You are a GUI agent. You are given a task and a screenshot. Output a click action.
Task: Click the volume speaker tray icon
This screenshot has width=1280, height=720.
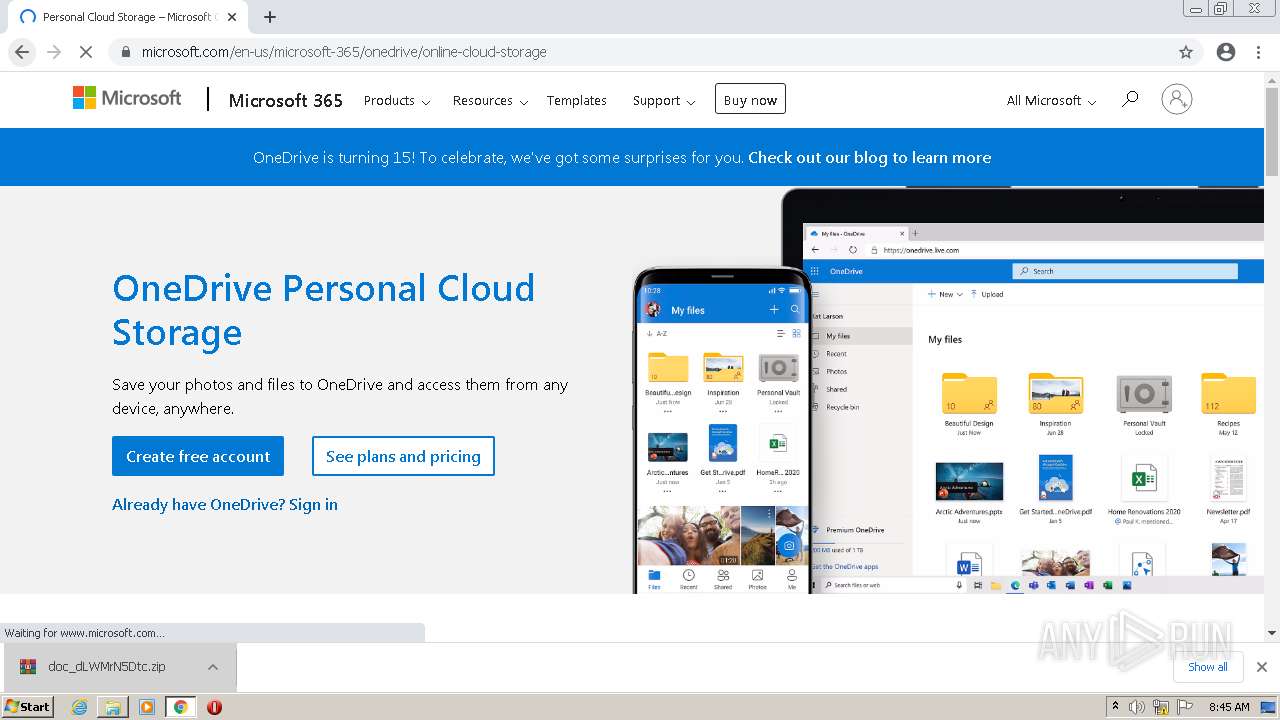[x=1137, y=707]
